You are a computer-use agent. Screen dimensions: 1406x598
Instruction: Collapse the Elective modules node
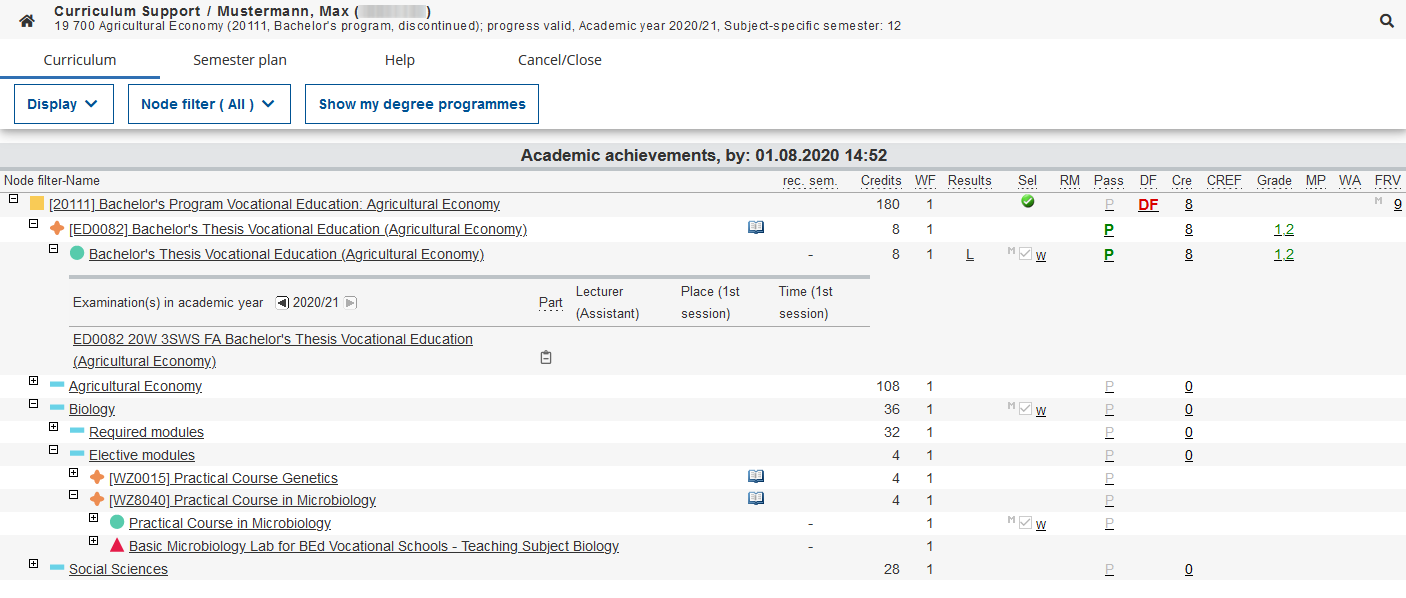click(x=54, y=450)
